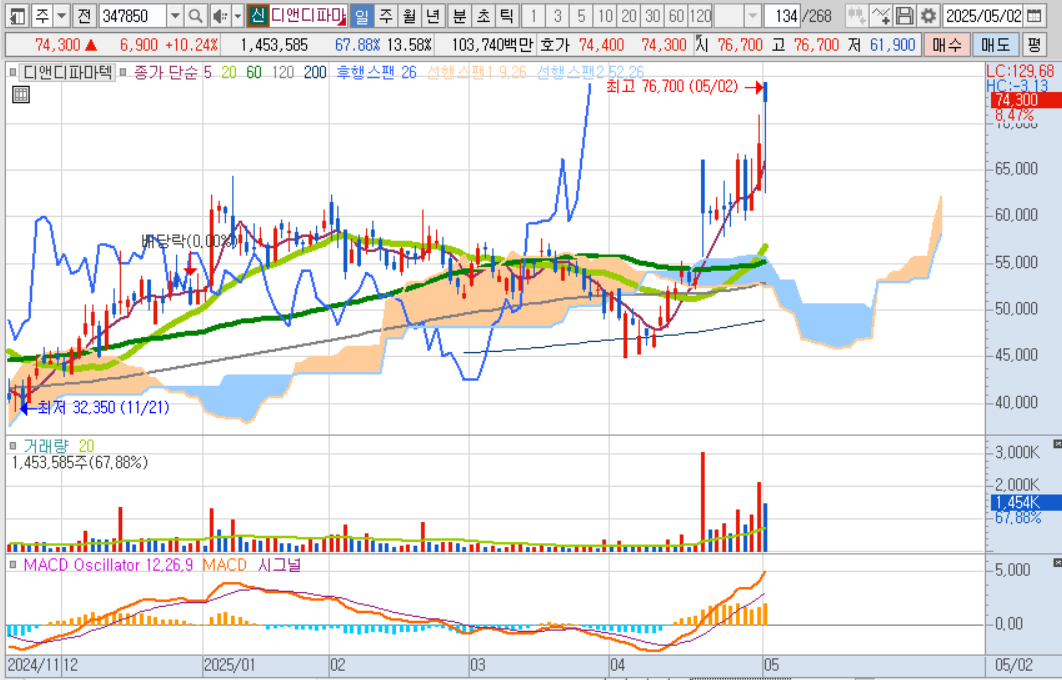The width and height of the screenshot is (1062, 680).
Task: Click the 후행스팬 26 legend label
Action: (377, 72)
